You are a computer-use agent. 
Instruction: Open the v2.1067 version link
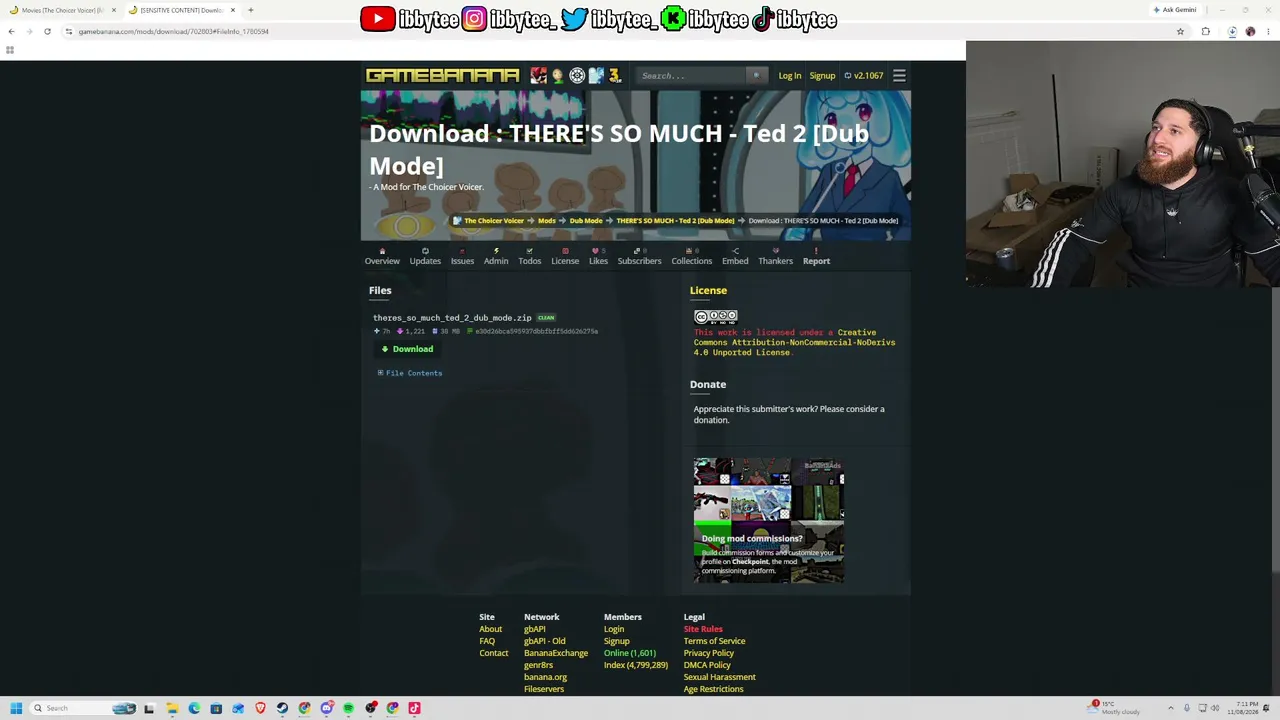click(864, 75)
